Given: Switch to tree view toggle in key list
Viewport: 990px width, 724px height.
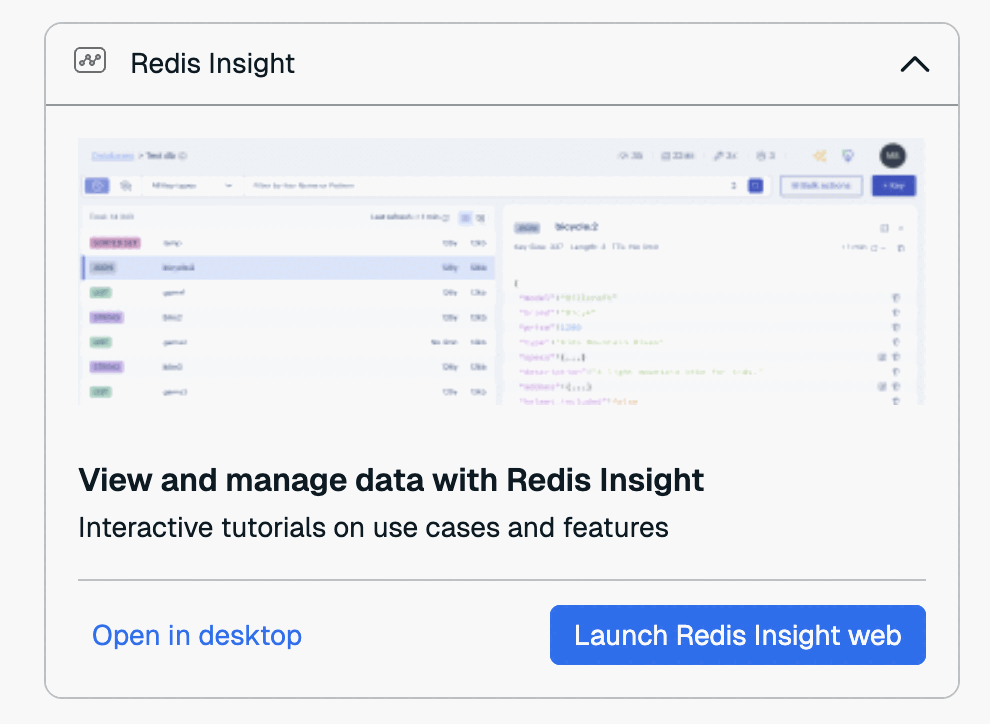Looking at the screenshot, I should 480,217.
